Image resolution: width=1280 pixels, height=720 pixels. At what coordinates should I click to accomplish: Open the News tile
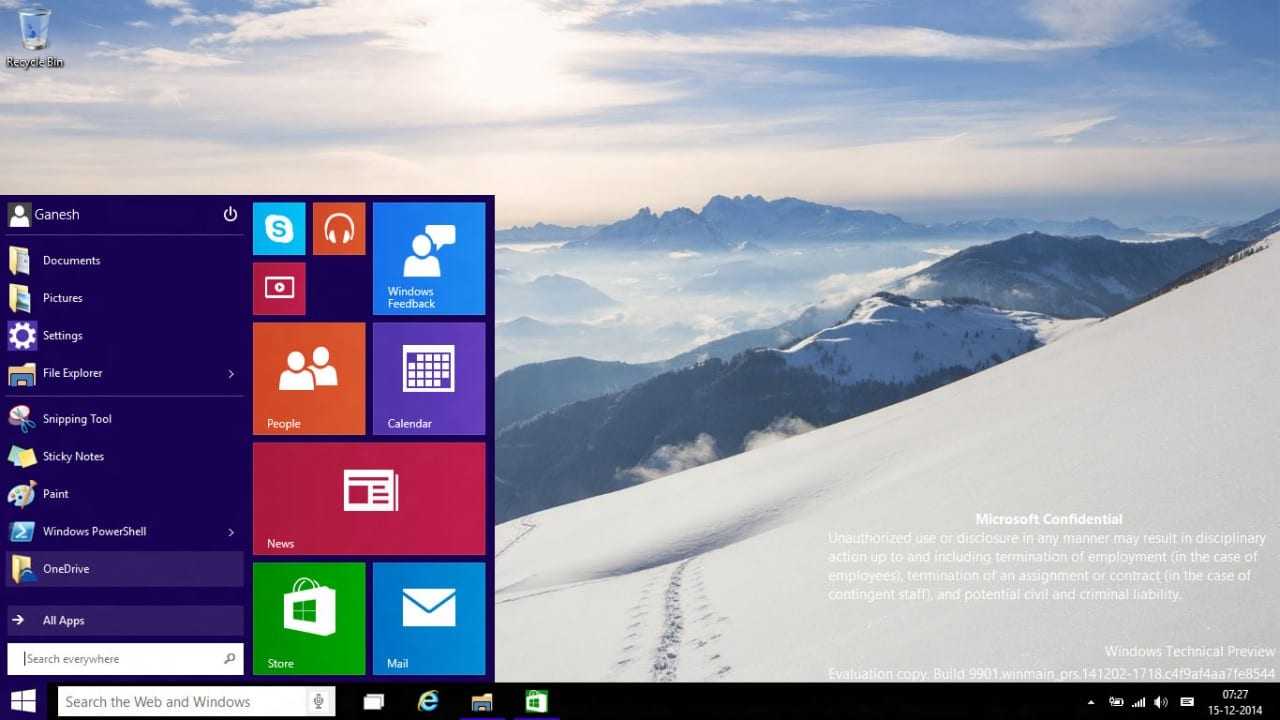coord(369,498)
